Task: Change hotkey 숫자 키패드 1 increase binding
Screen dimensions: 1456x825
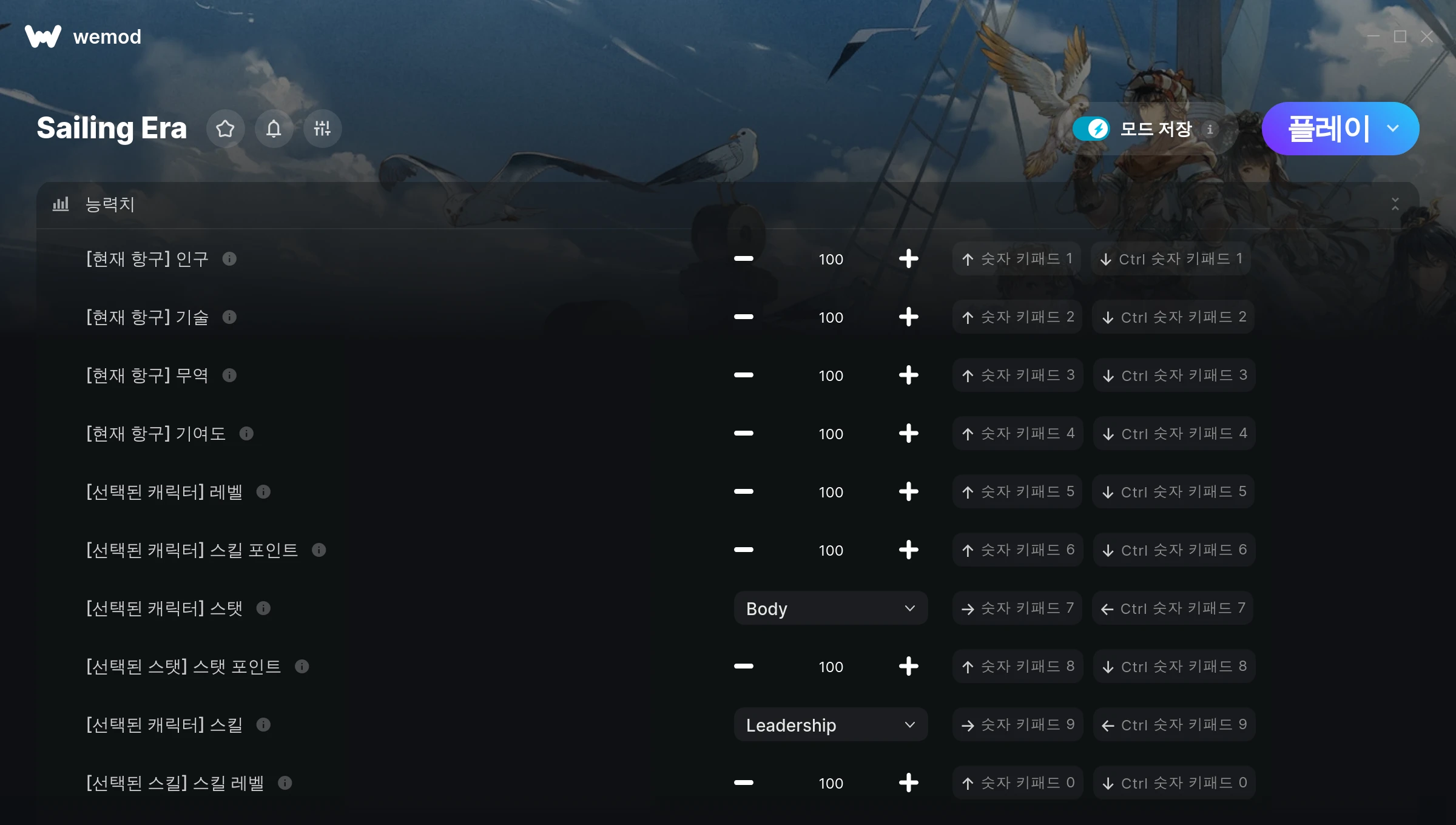Action: click(x=1017, y=259)
